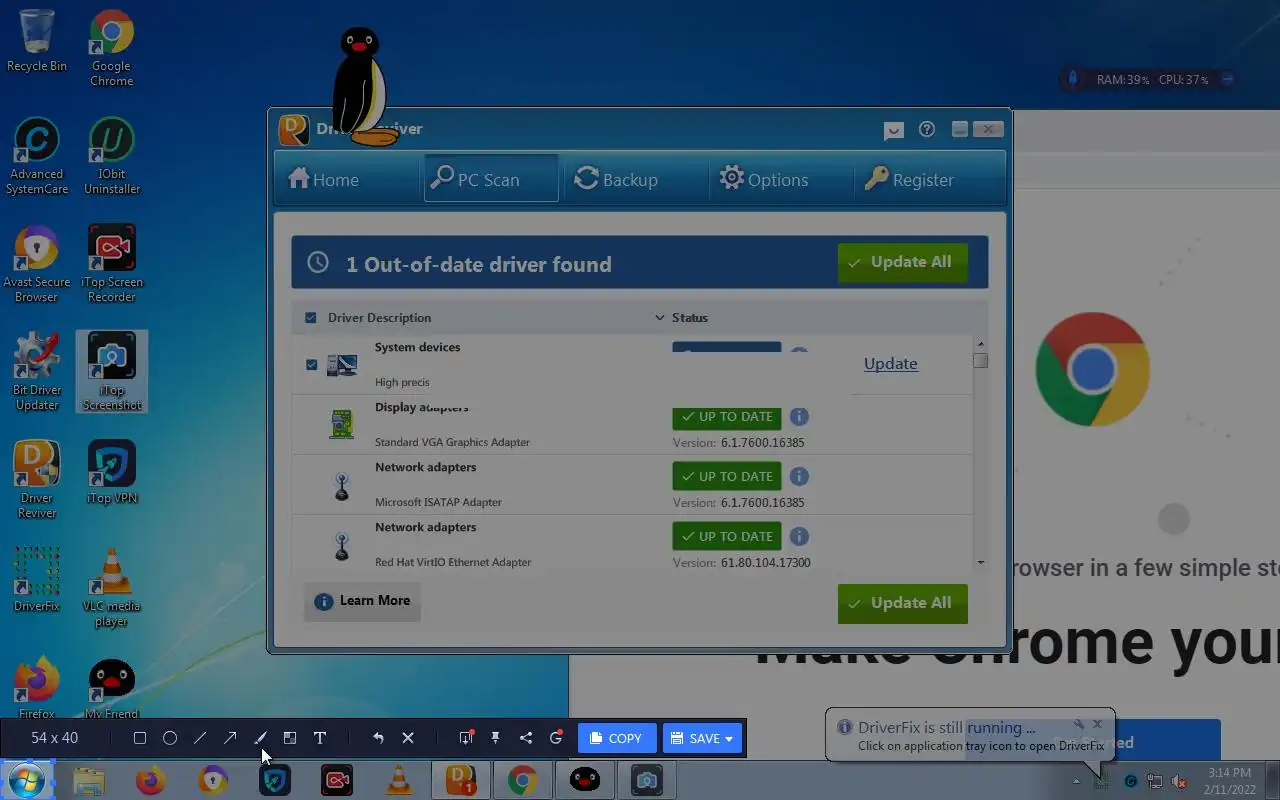Screen dimensions: 1280x800
Task: Click the Learn More button
Action: click(x=362, y=601)
